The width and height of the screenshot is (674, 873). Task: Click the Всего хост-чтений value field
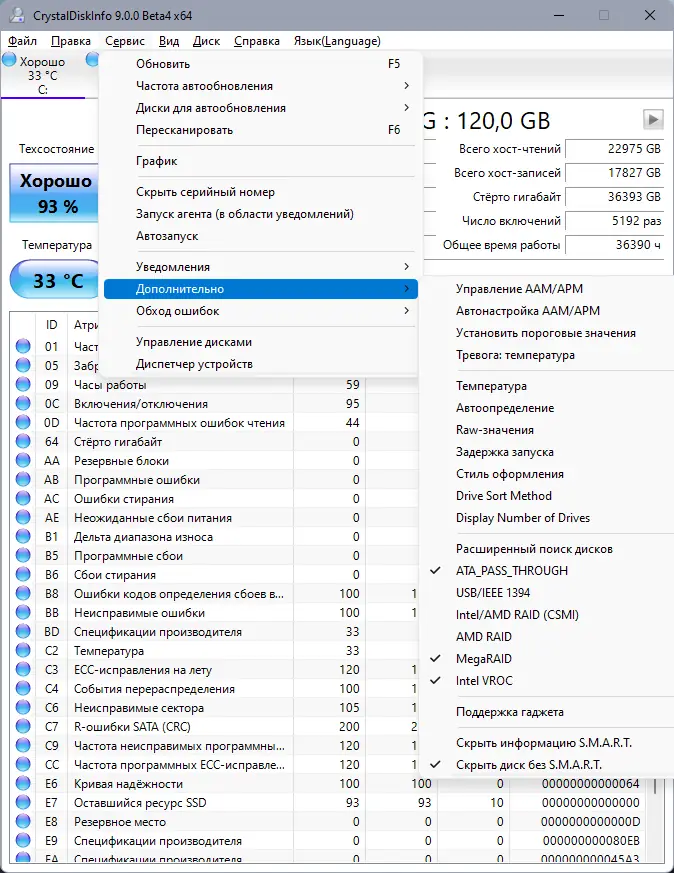pos(614,149)
